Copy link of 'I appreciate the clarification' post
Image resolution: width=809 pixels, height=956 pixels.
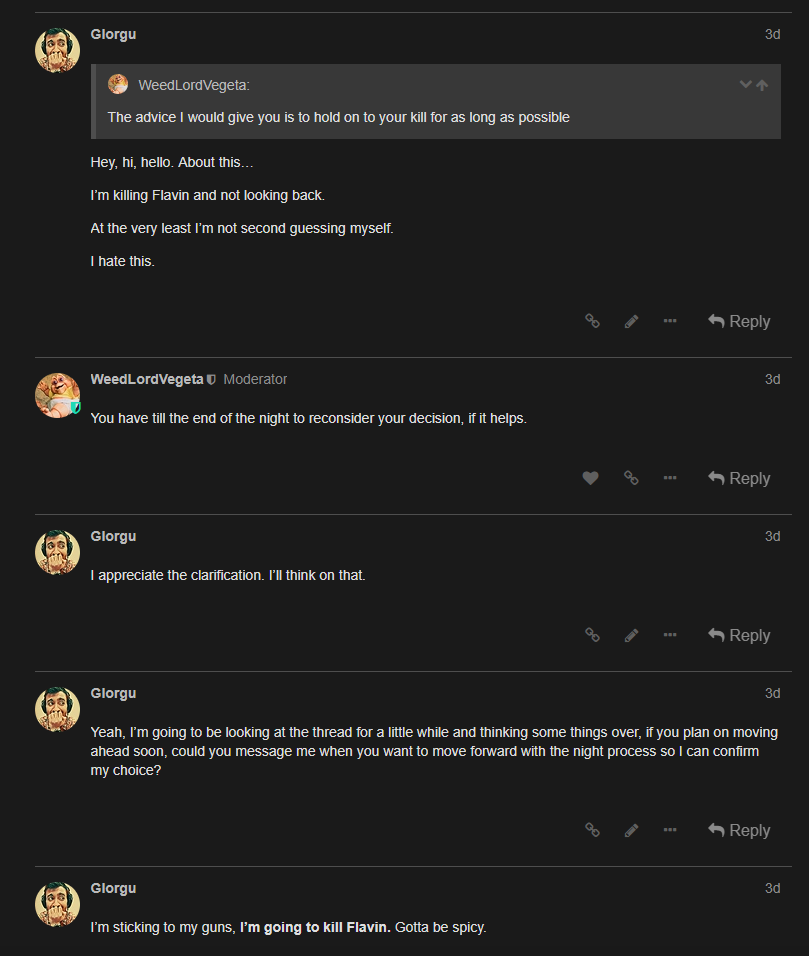tap(592, 635)
